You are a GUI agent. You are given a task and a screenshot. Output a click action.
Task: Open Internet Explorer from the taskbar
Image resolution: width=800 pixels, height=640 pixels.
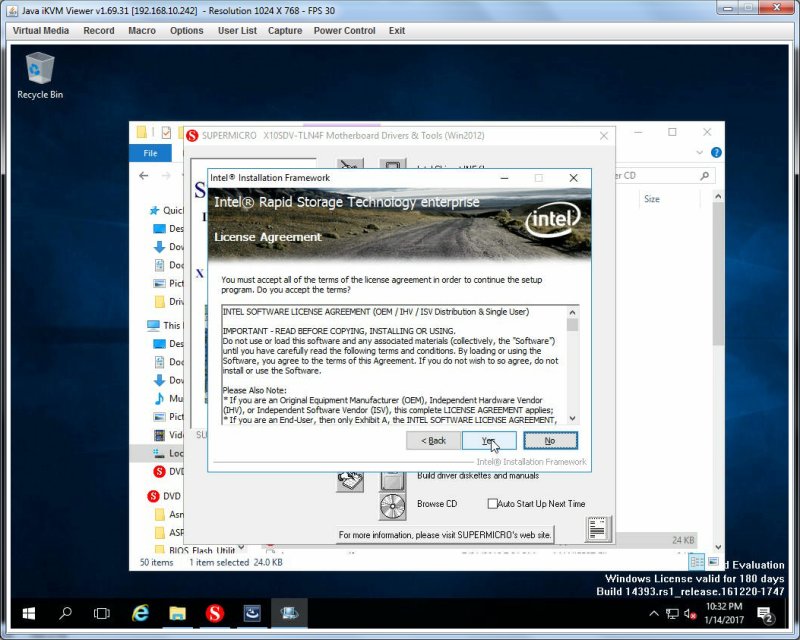140,613
